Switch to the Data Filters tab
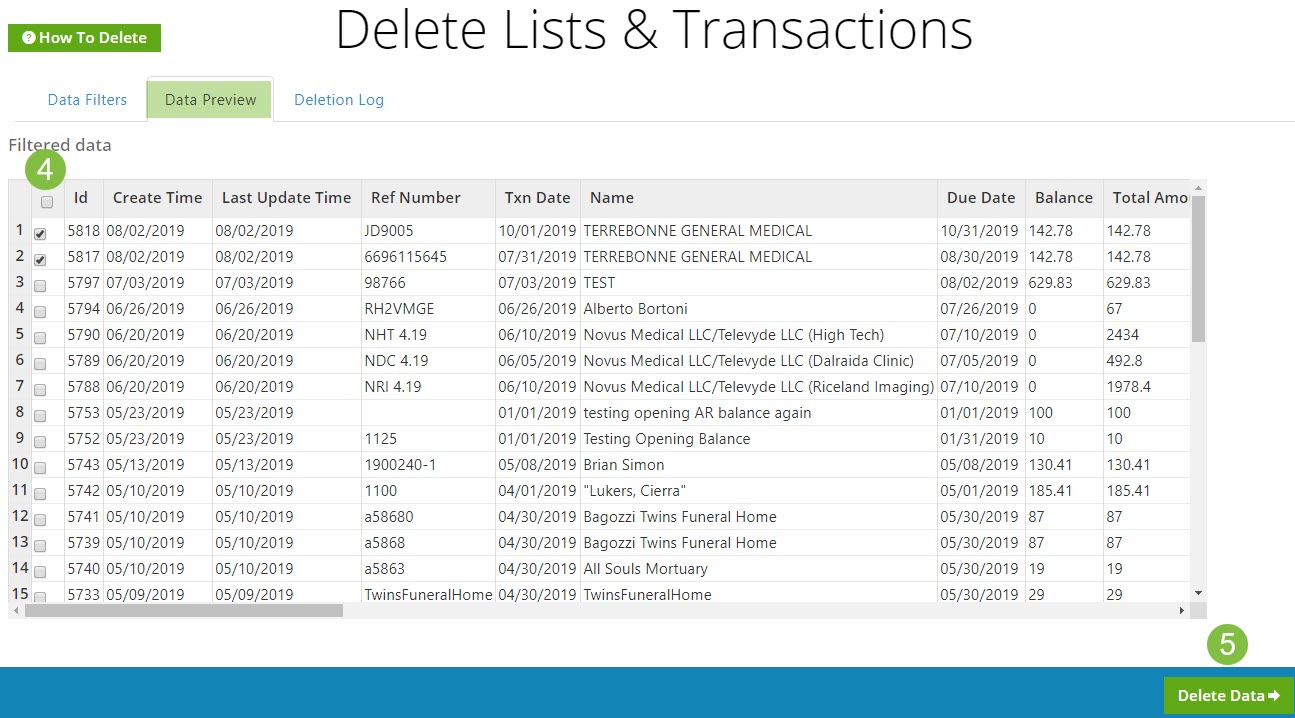 click(87, 99)
